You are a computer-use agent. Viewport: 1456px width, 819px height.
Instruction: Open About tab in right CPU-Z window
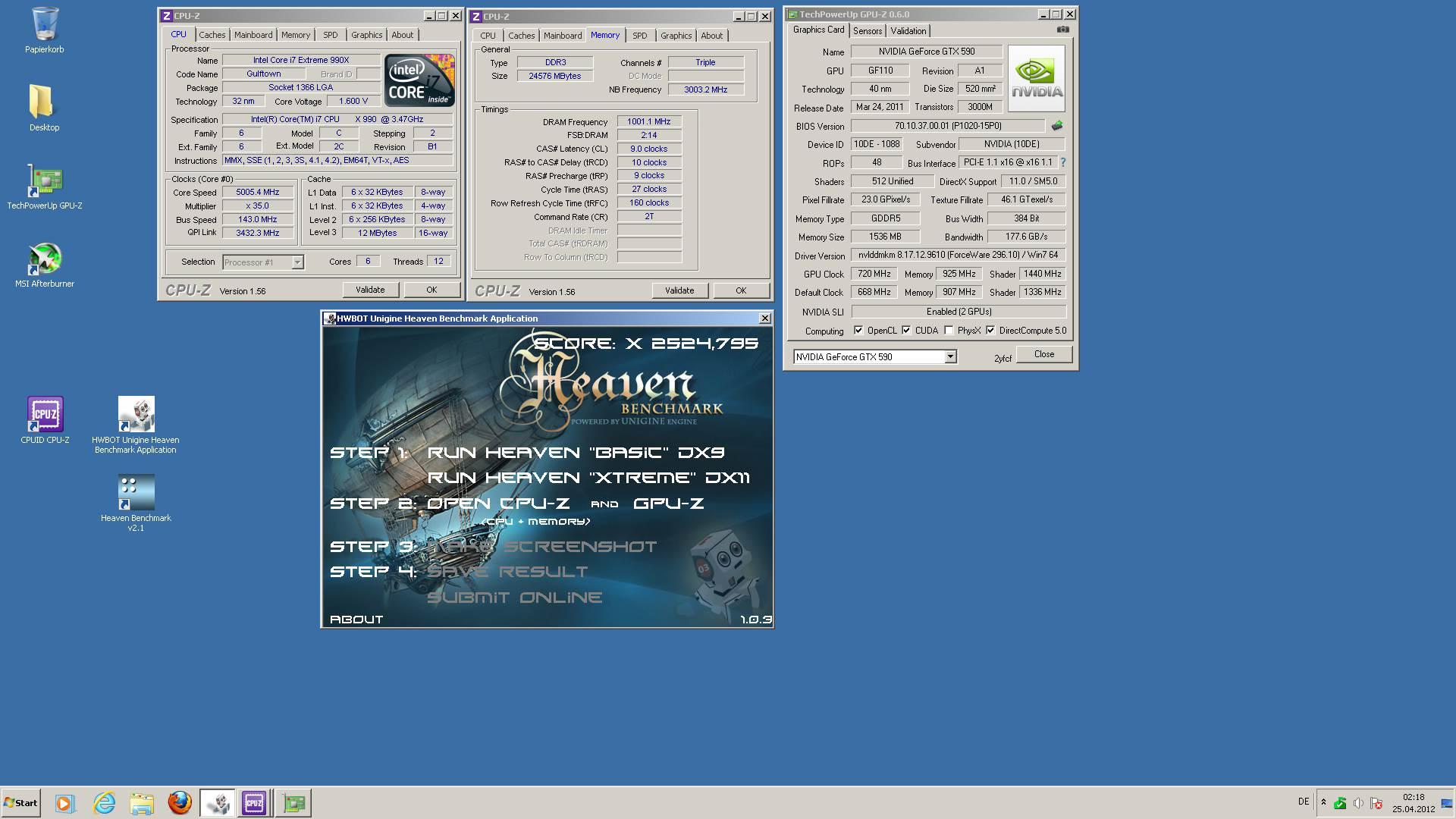click(711, 36)
